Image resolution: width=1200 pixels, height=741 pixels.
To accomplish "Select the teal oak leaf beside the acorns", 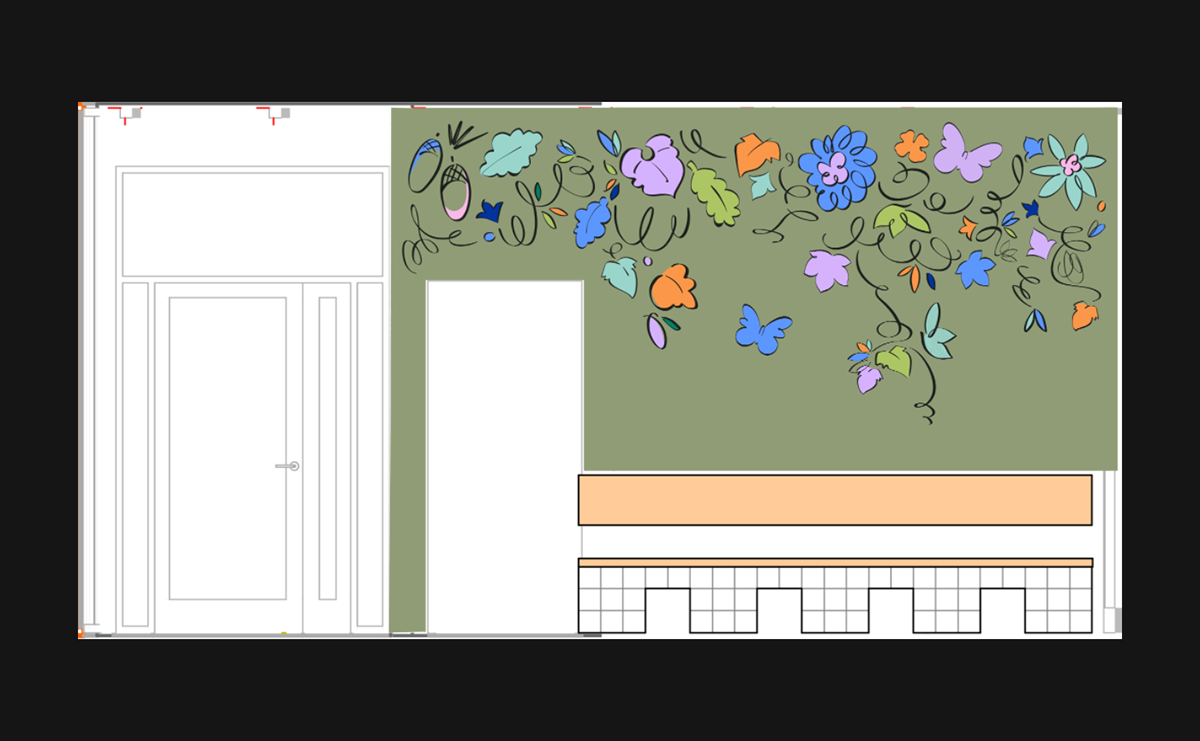I will (x=511, y=154).
